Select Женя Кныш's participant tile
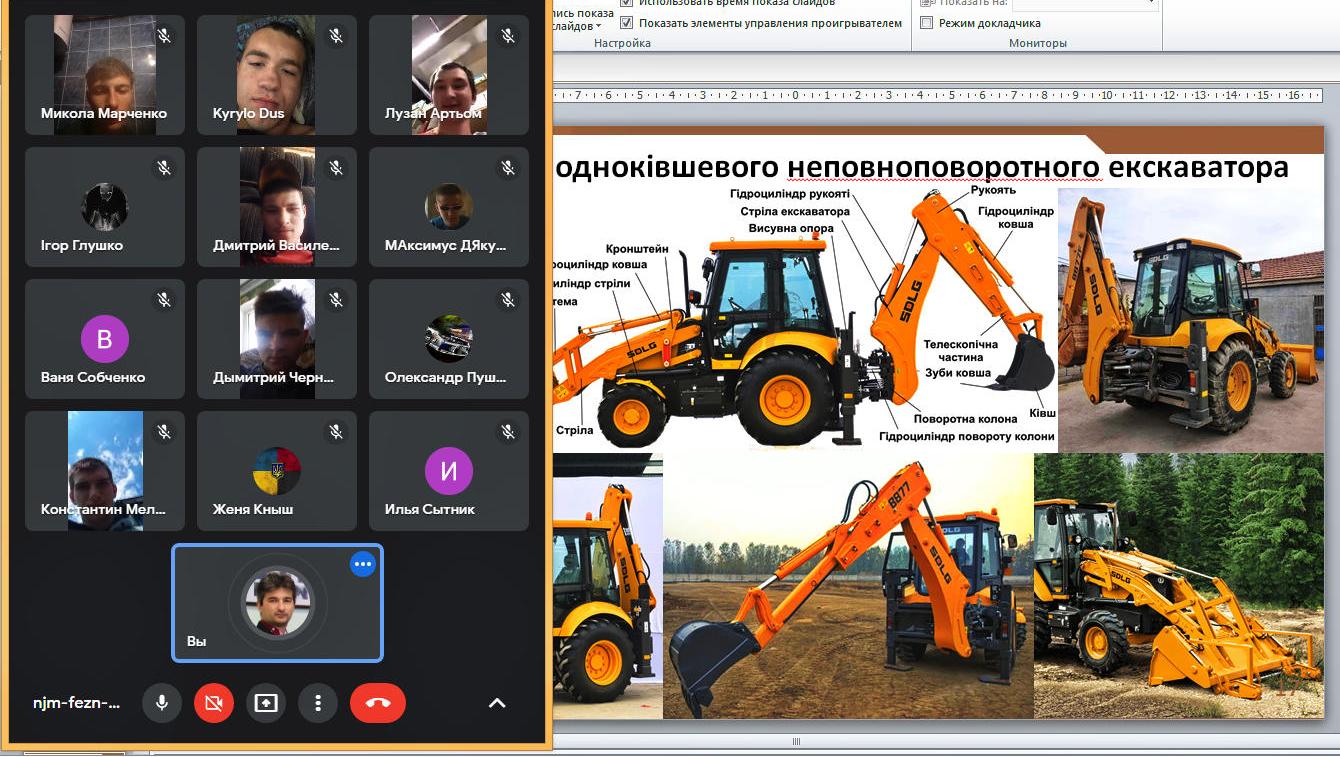Viewport: 1340px width, 757px height. [277, 471]
